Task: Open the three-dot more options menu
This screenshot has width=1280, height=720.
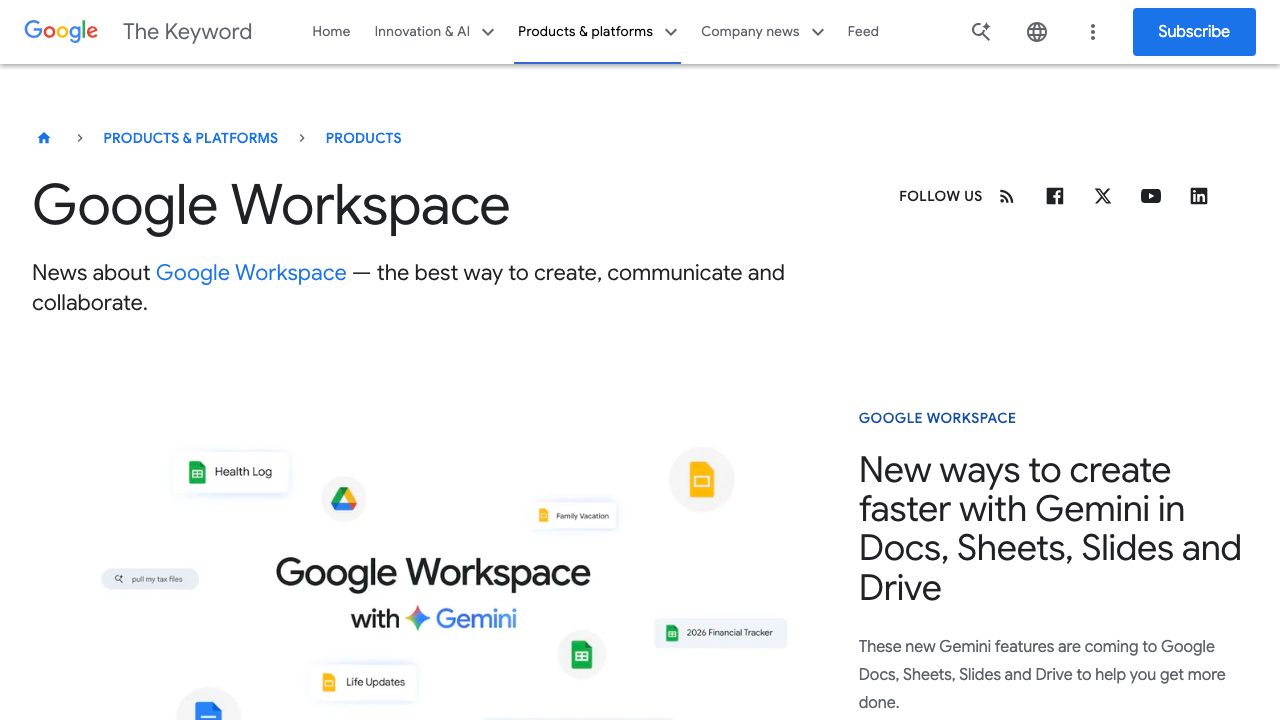Action: tap(1093, 31)
